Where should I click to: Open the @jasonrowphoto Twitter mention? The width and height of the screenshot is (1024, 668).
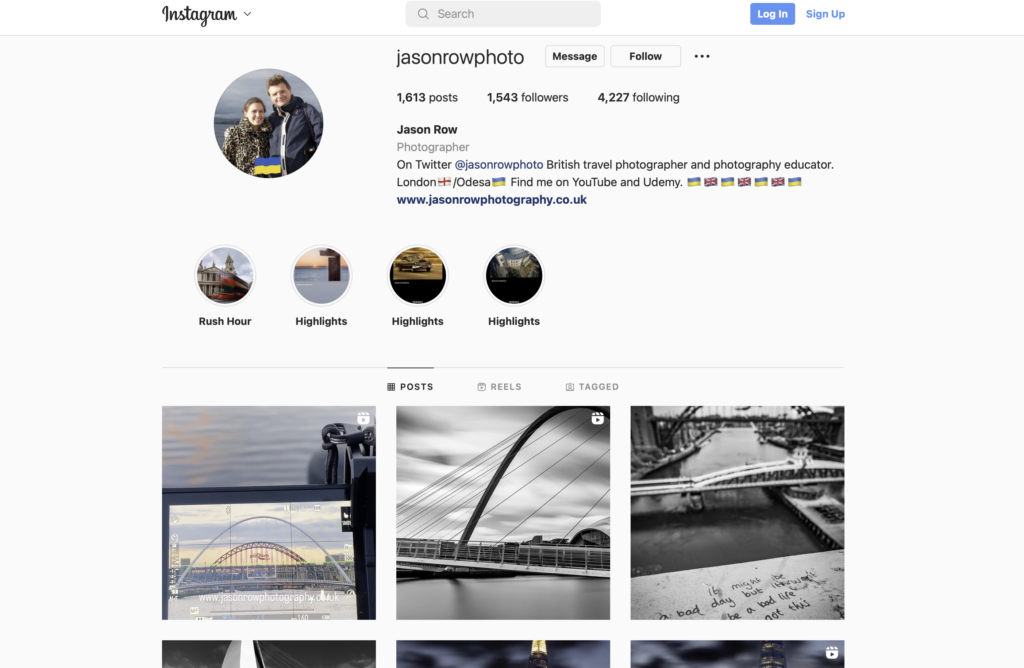pyautogui.click(x=499, y=165)
